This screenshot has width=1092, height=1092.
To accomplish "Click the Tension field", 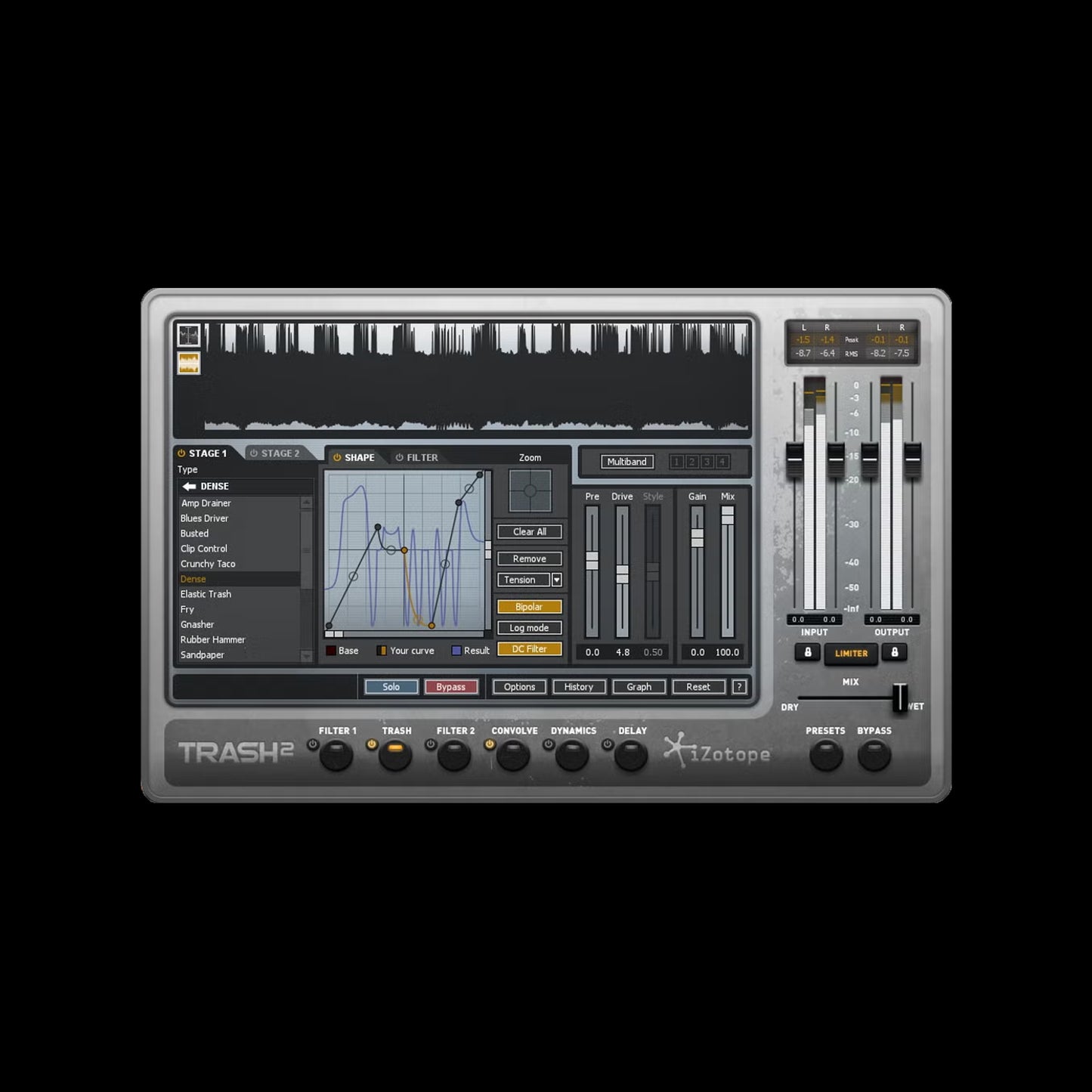I will tap(523, 580).
